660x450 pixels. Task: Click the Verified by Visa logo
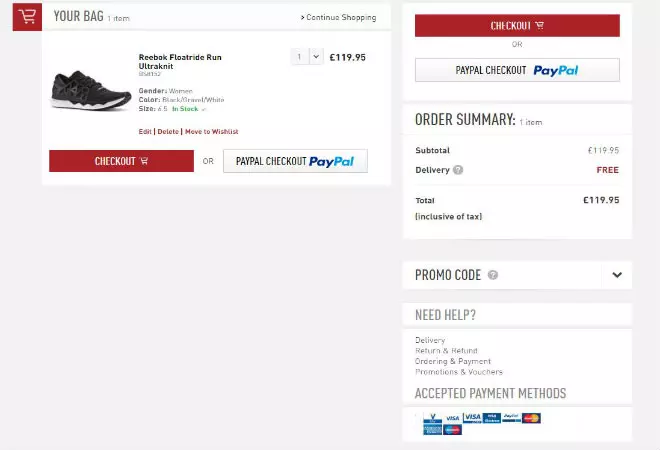[433, 417]
